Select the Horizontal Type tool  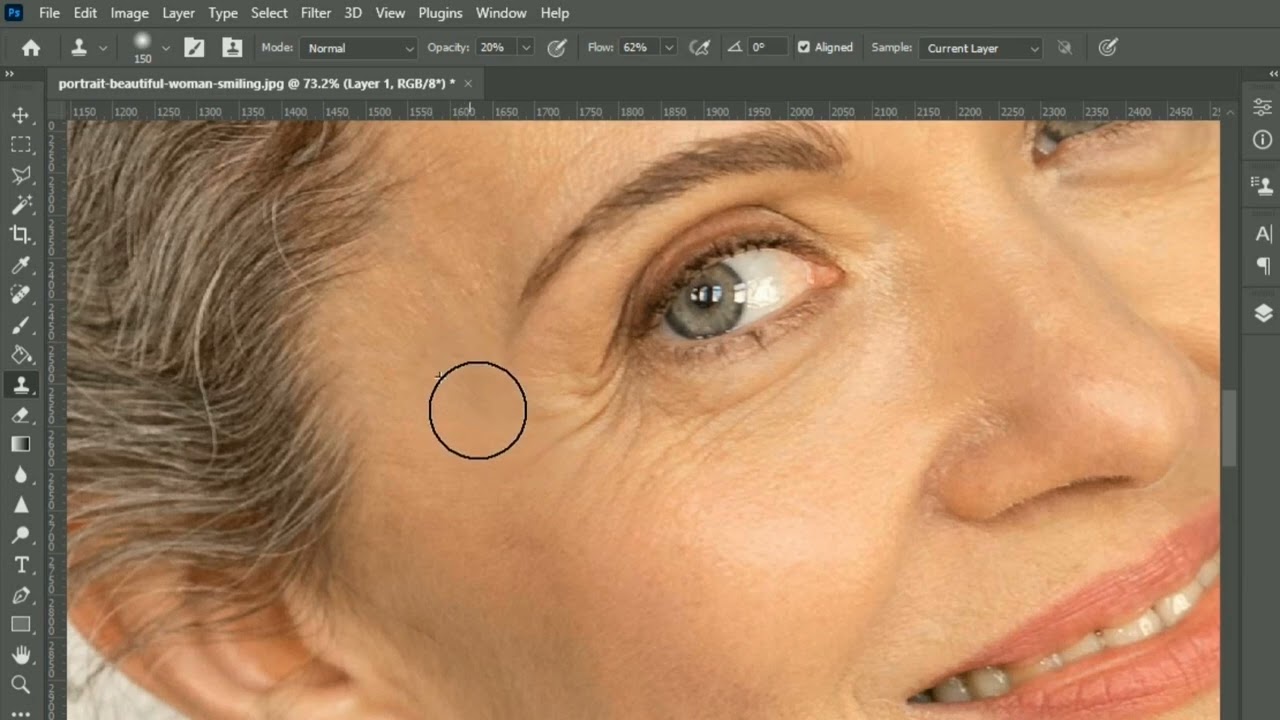click(20, 565)
